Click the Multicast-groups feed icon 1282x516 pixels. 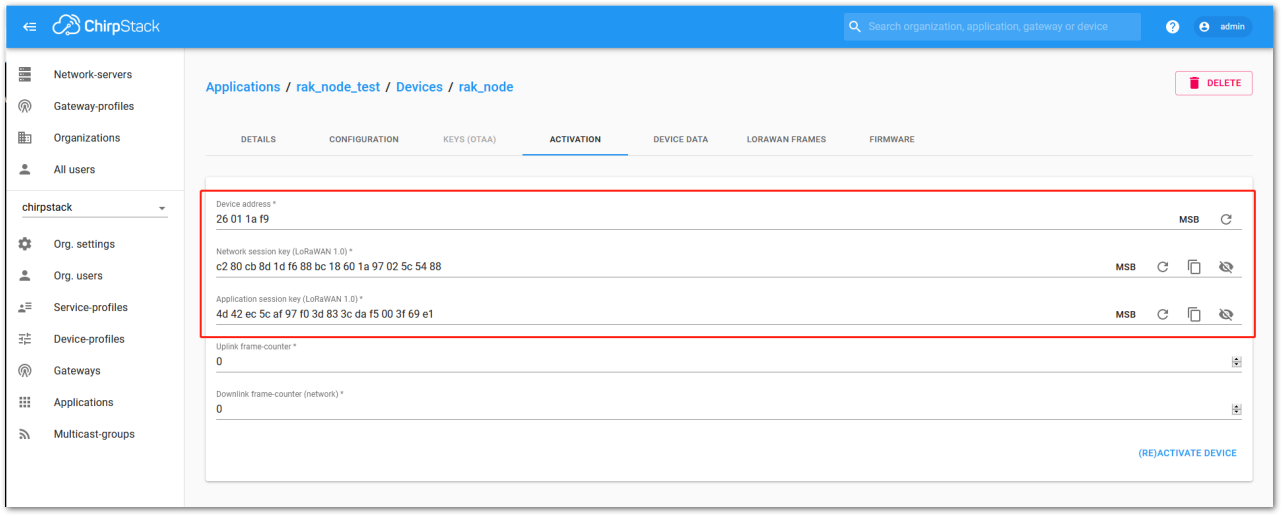tap(25, 434)
